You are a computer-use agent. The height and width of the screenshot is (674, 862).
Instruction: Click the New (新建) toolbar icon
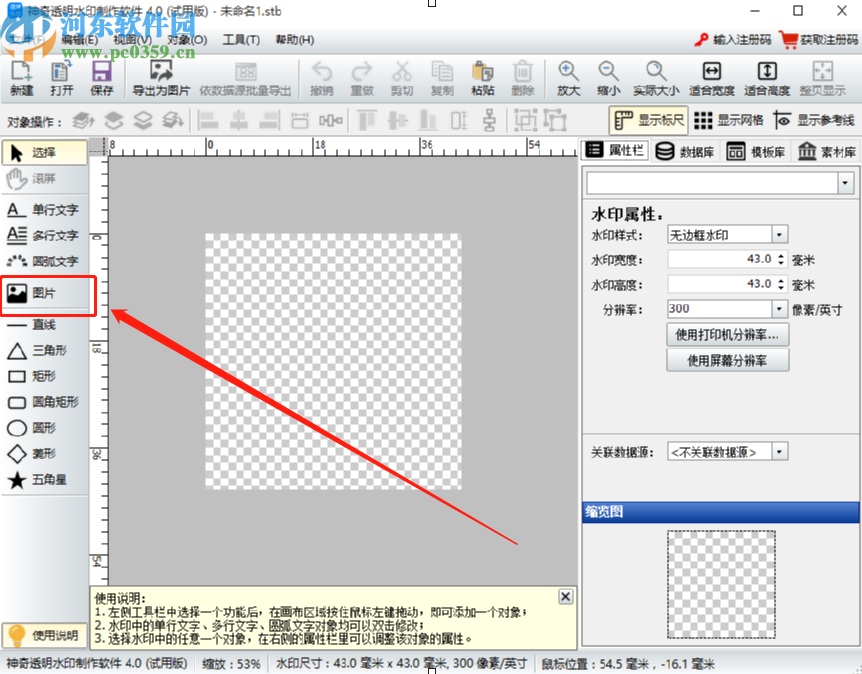tap(21, 79)
